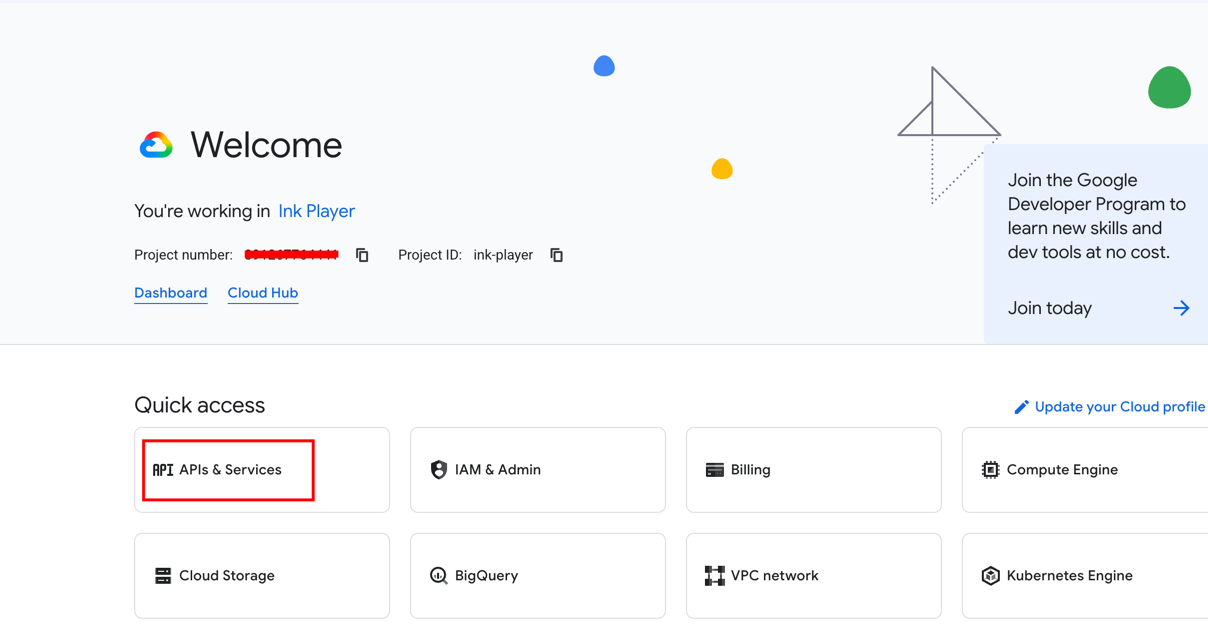The image size is (1208, 632).
Task: Open the IAM & Admin card
Action: click(x=538, y=470)
